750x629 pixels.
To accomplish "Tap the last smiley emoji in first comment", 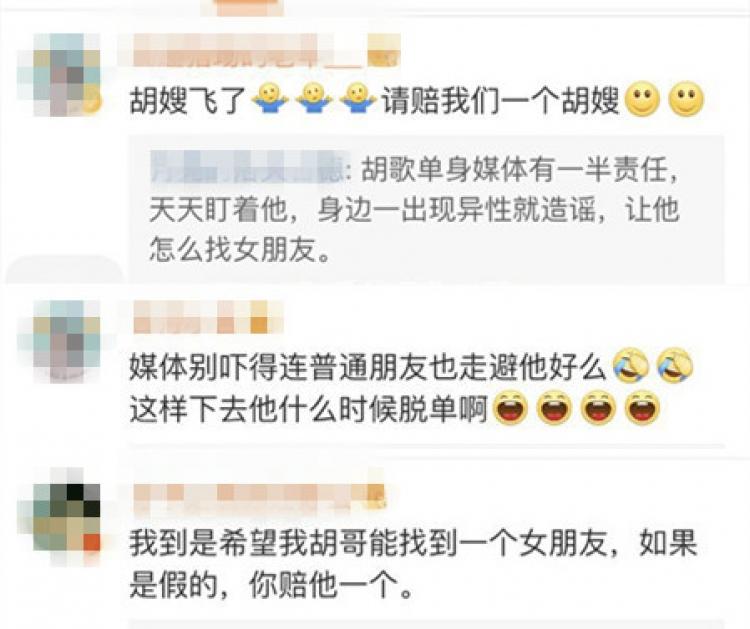I will click(x=686, y=100).
